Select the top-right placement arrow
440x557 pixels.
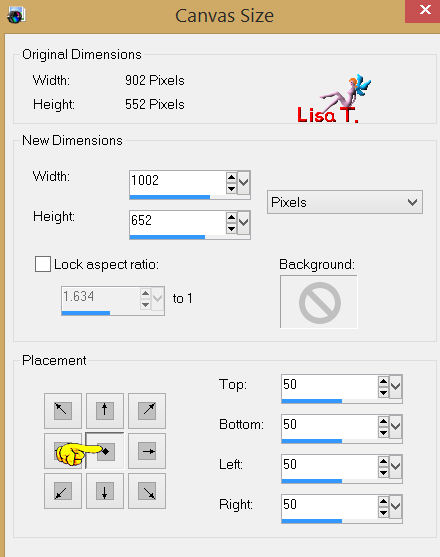[147, 411]
